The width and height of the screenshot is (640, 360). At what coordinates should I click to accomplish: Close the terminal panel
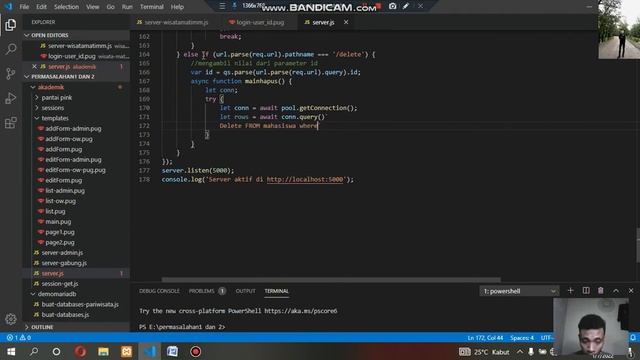(x=631, y=291)
